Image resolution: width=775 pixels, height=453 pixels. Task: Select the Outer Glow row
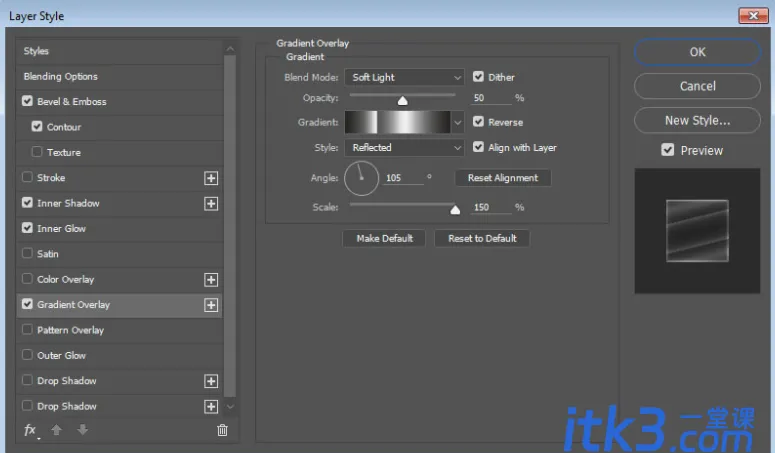[120, 356]
